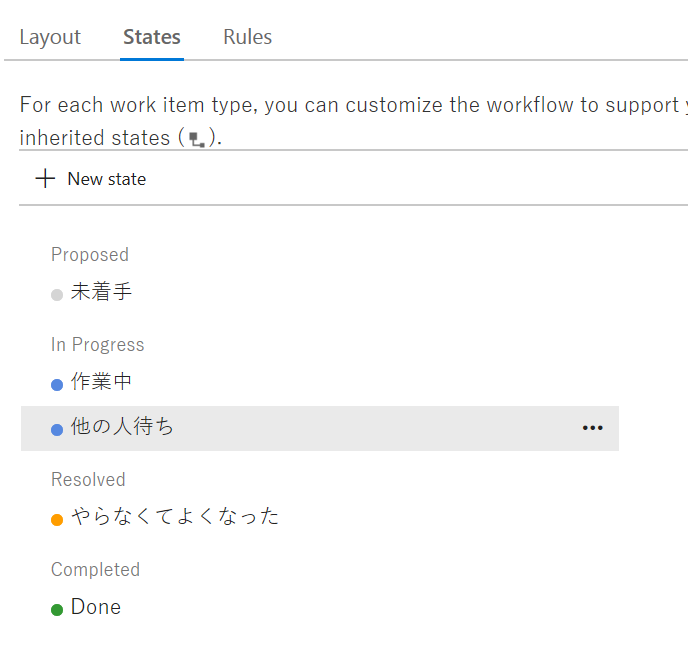Viewport: 688px width, 653px height.
Task: Click the Completed category heading
Action: [x=96, y=570]
